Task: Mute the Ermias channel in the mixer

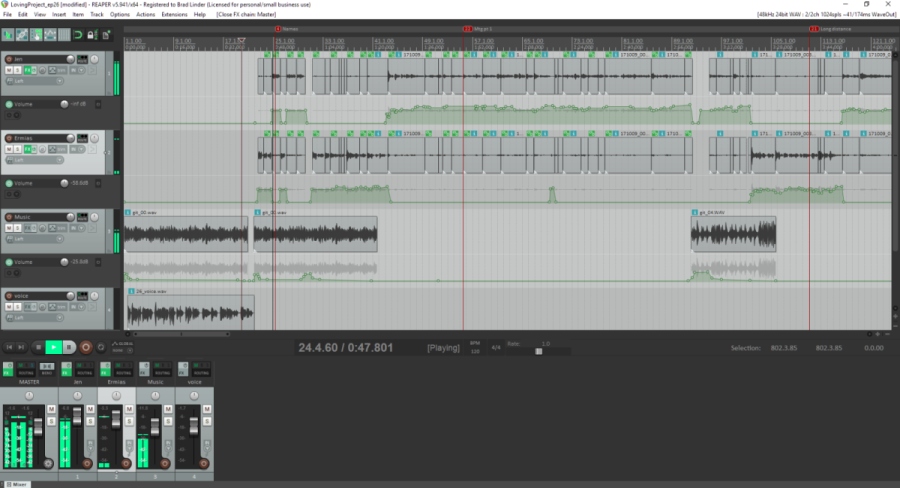Action: coord(129,410)
